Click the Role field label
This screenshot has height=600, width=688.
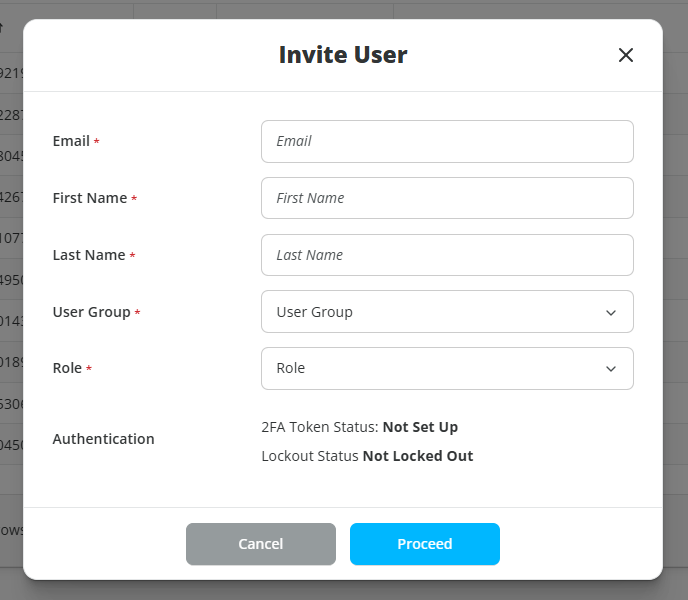[x=67, y=368]
